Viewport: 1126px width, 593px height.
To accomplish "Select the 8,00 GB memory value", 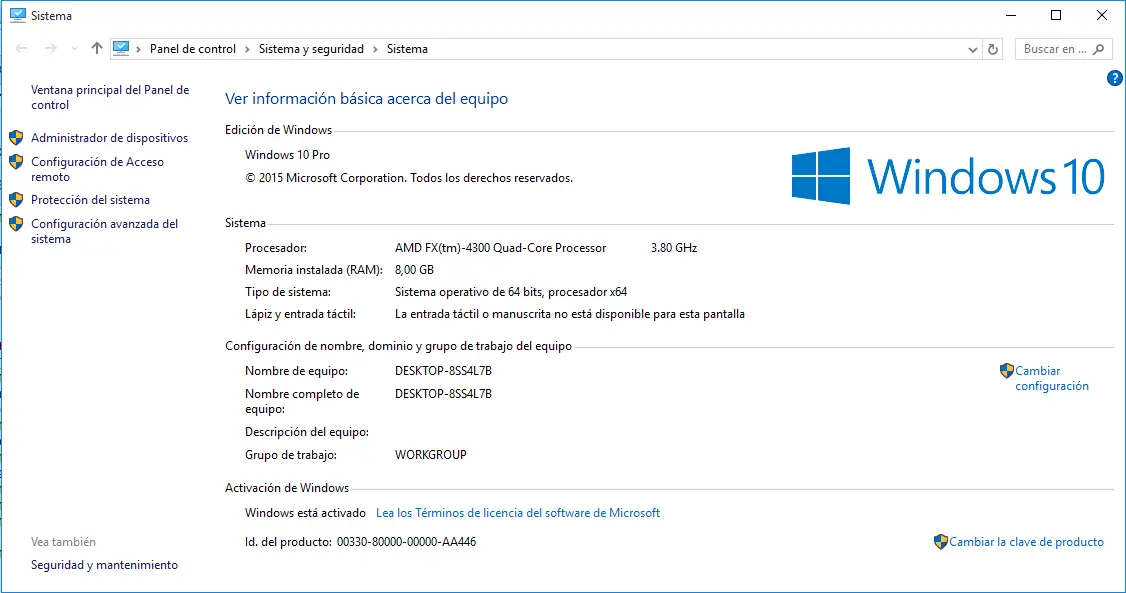I will point(414,270).
